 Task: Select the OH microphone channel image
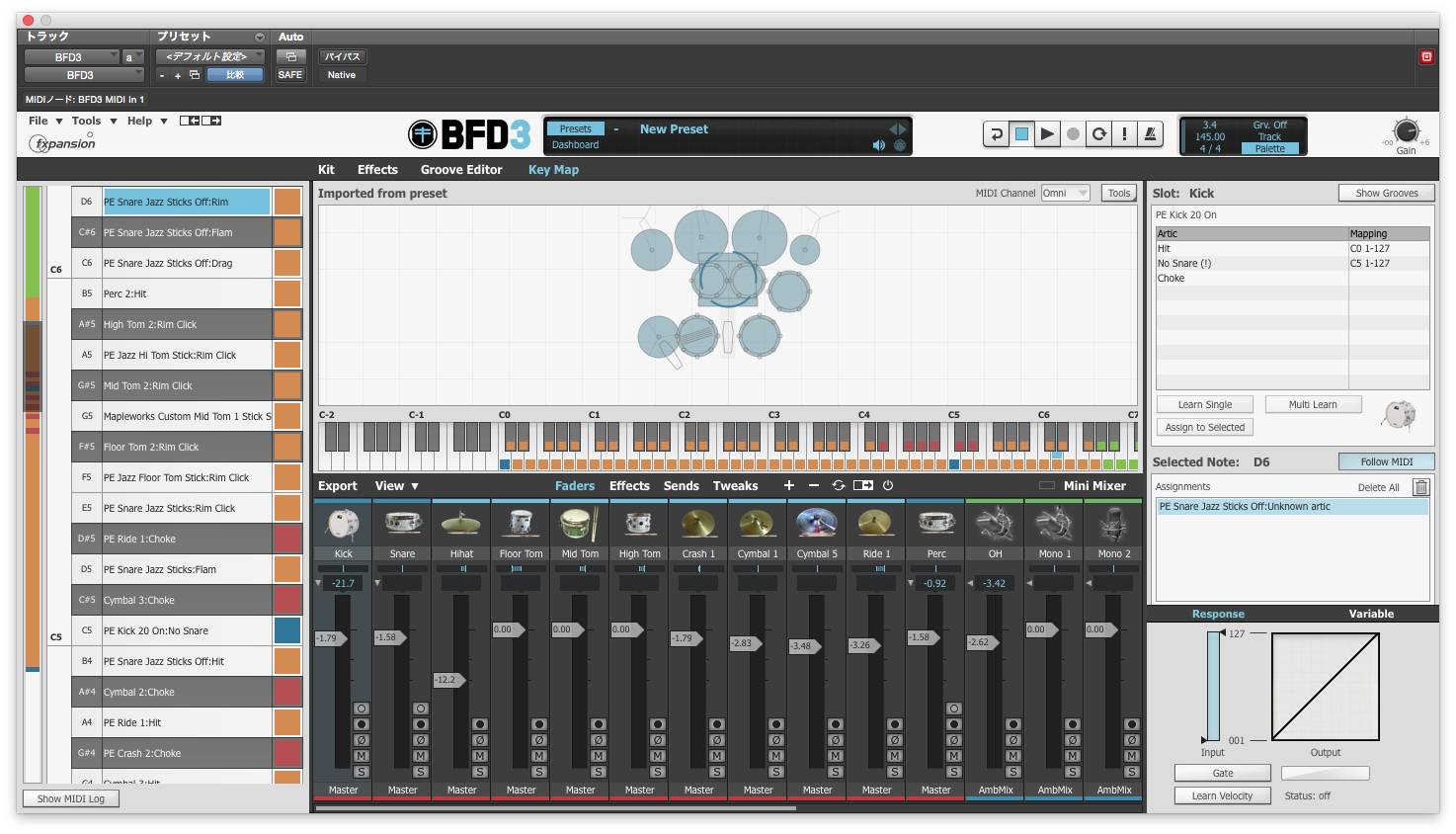[995, 524]
